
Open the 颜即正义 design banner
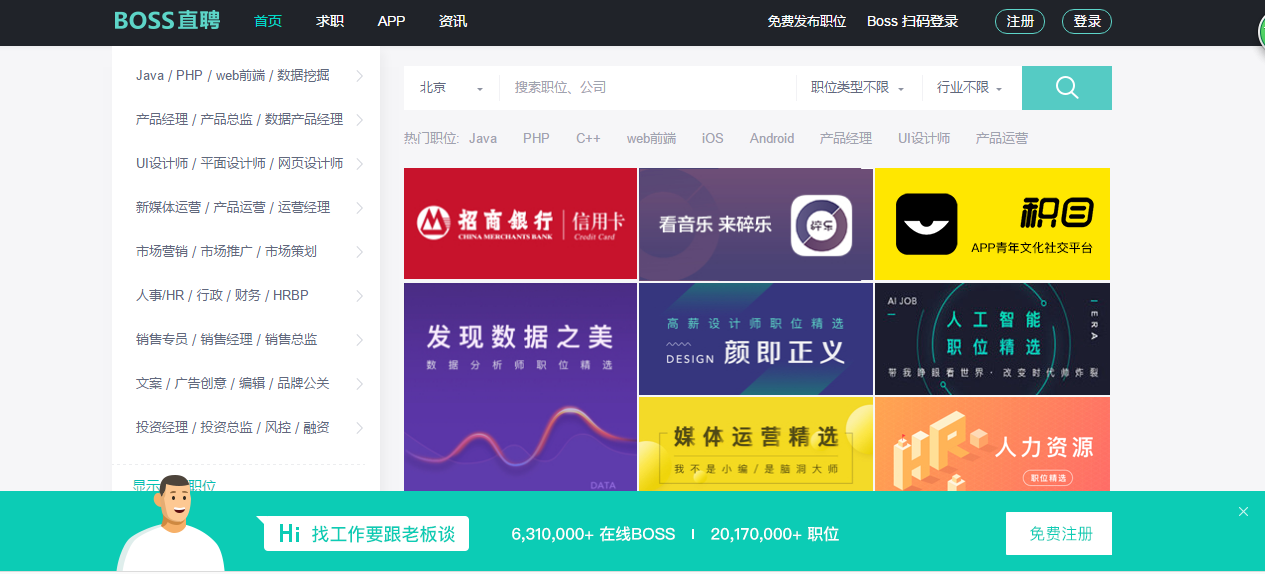[x=756, y=339]
